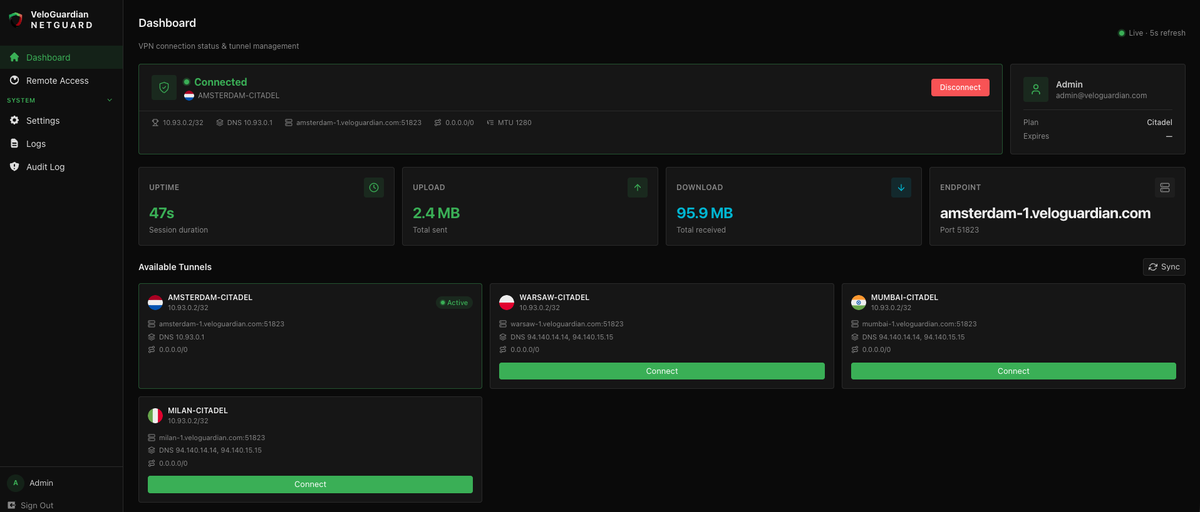Viewport: 1200px width, 512px height.
Task: Click the Netherlands flag beside AMSTERDAM-CITADEL status
Action: click(189, 96)
